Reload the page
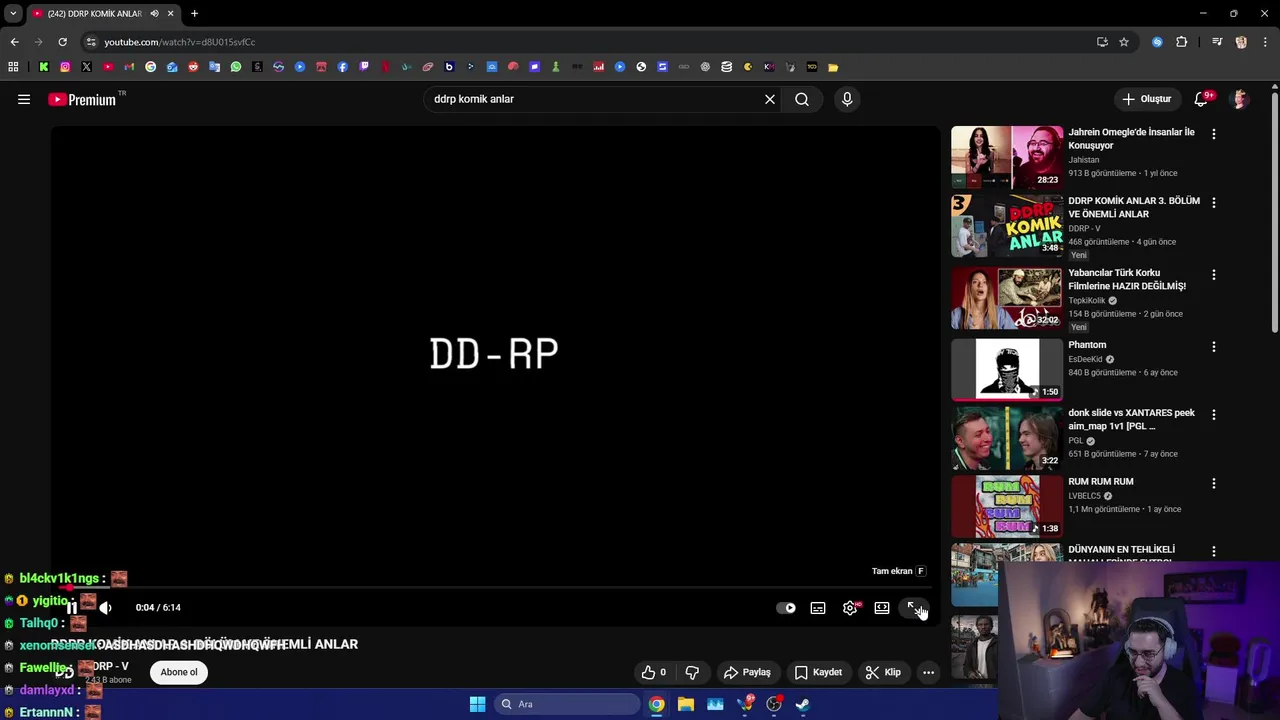This screenshot has height=720, width=1280. [62, 42]
